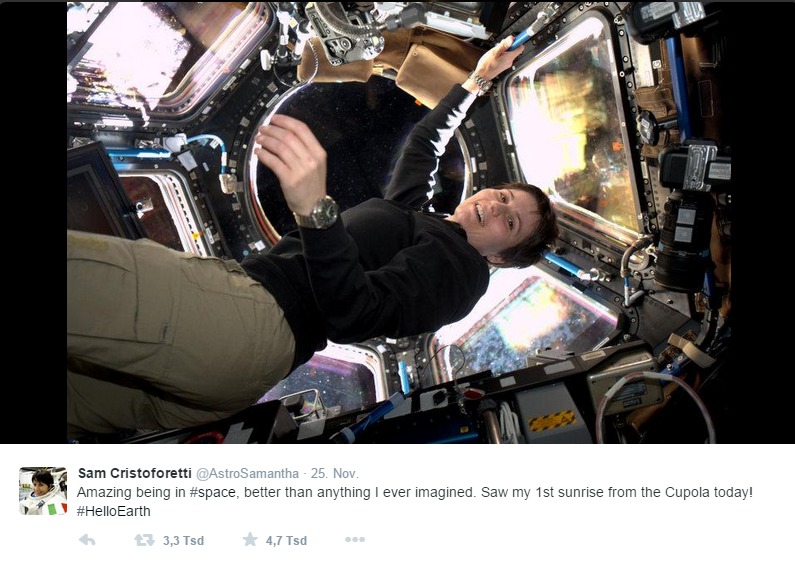Click the 25. Nov. timestamp
This screenshot has width=795, height=561.
(335, 473)
